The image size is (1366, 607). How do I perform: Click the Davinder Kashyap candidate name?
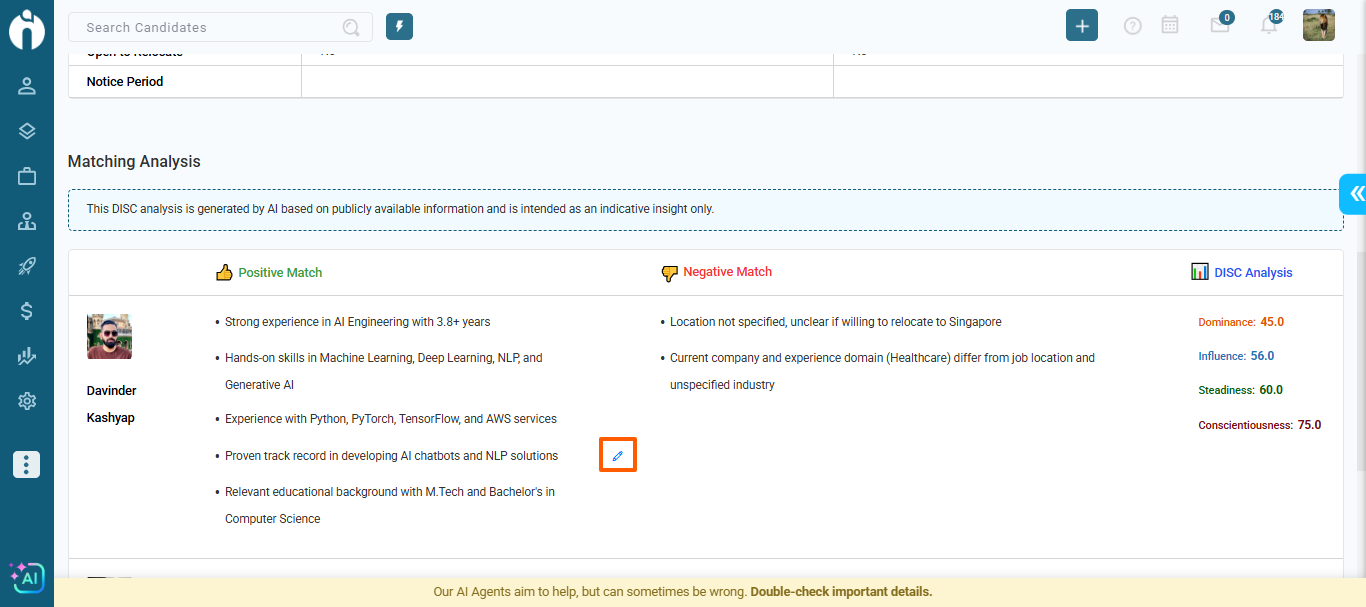[111, 404]
